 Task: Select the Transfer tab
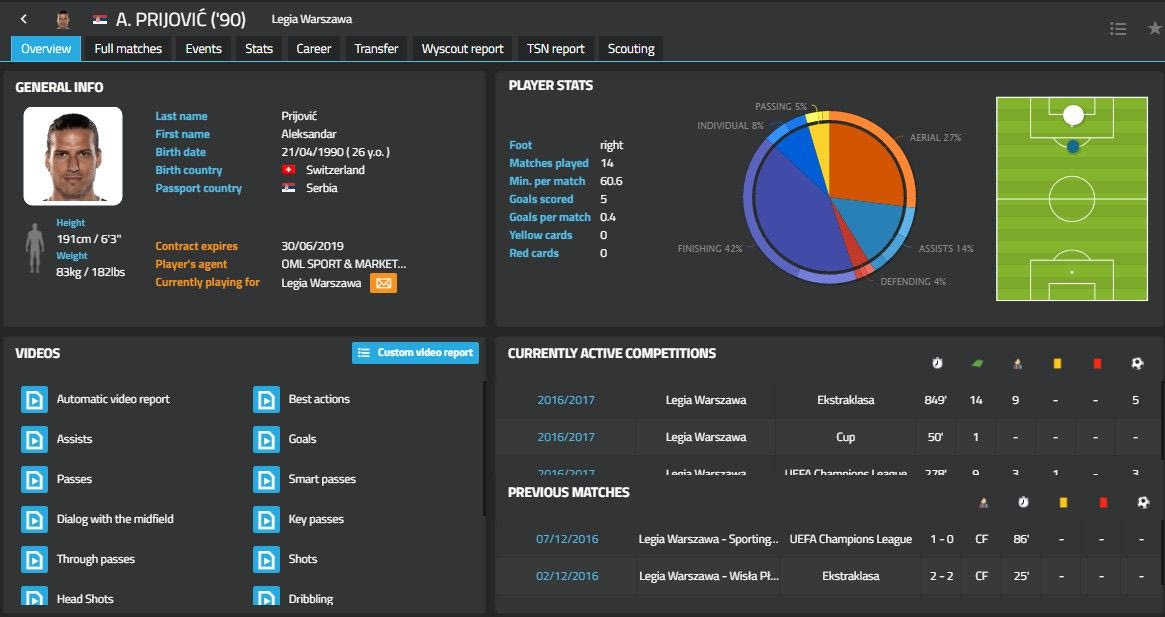pyautogui.click(x=376, y=48)
